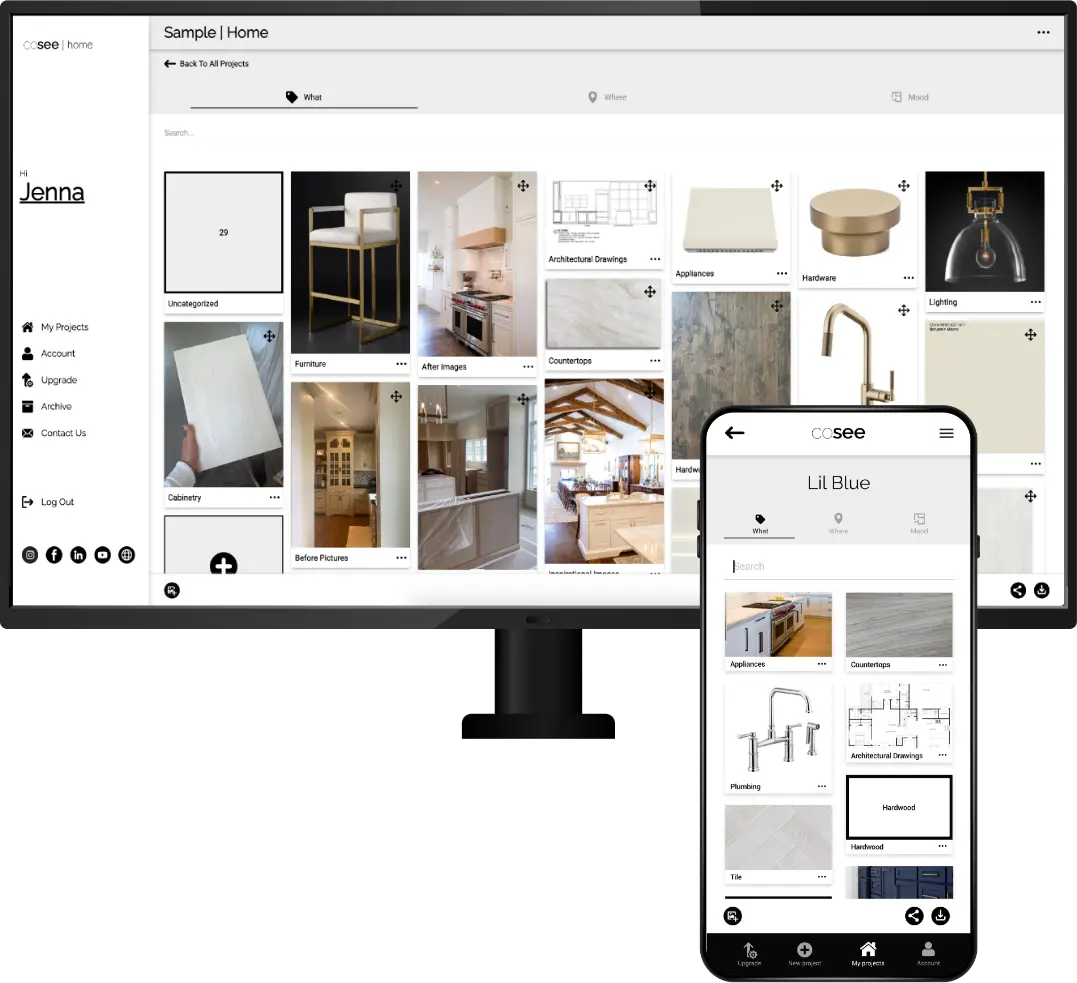Tap the hamburger menu on the phone screen
The height and width of the screenshot is (983, 1077).
[x=946, y=433]
